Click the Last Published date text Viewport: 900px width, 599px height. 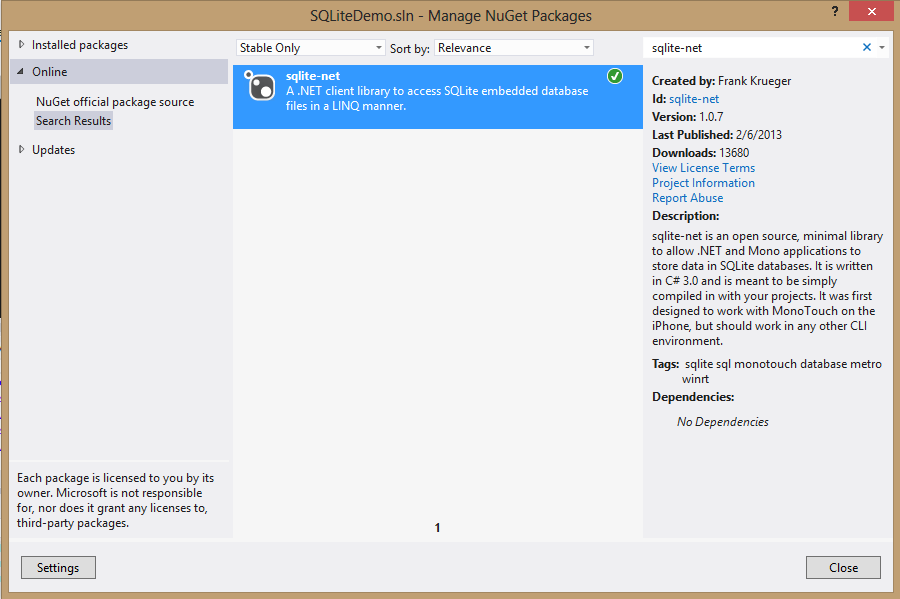tap(716, 135)
